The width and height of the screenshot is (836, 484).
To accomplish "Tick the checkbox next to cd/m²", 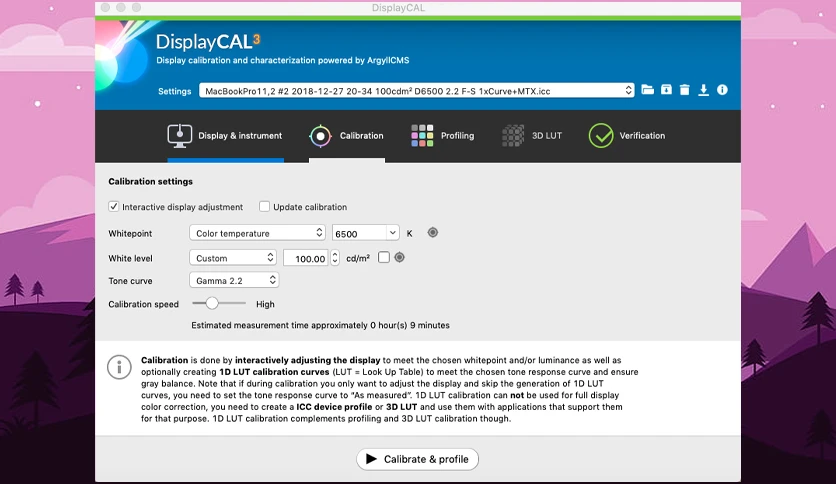I will click(x=383, y=257).
